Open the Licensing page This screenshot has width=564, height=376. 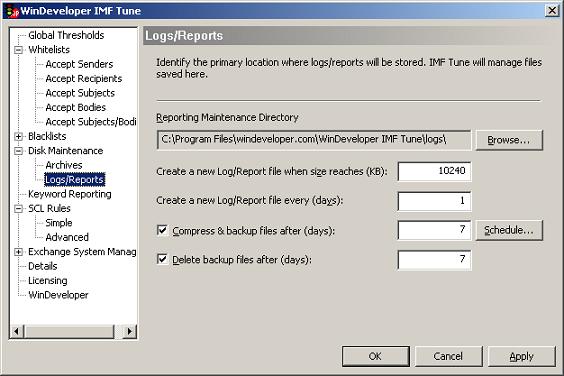coord(47,281)
